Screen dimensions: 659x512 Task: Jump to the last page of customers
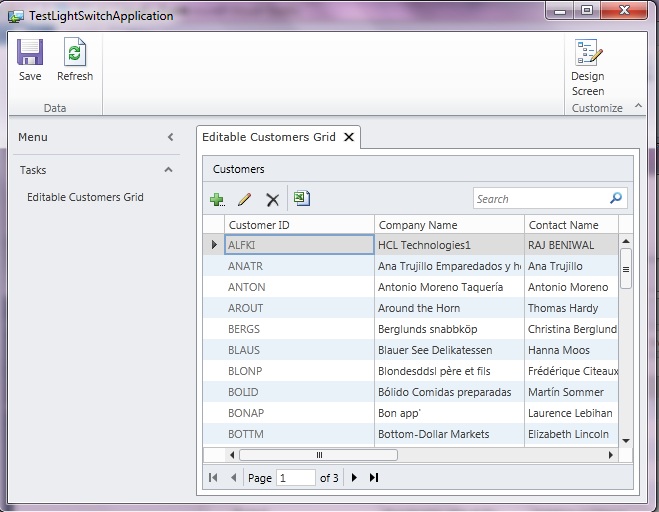click(x=374, y=478)
